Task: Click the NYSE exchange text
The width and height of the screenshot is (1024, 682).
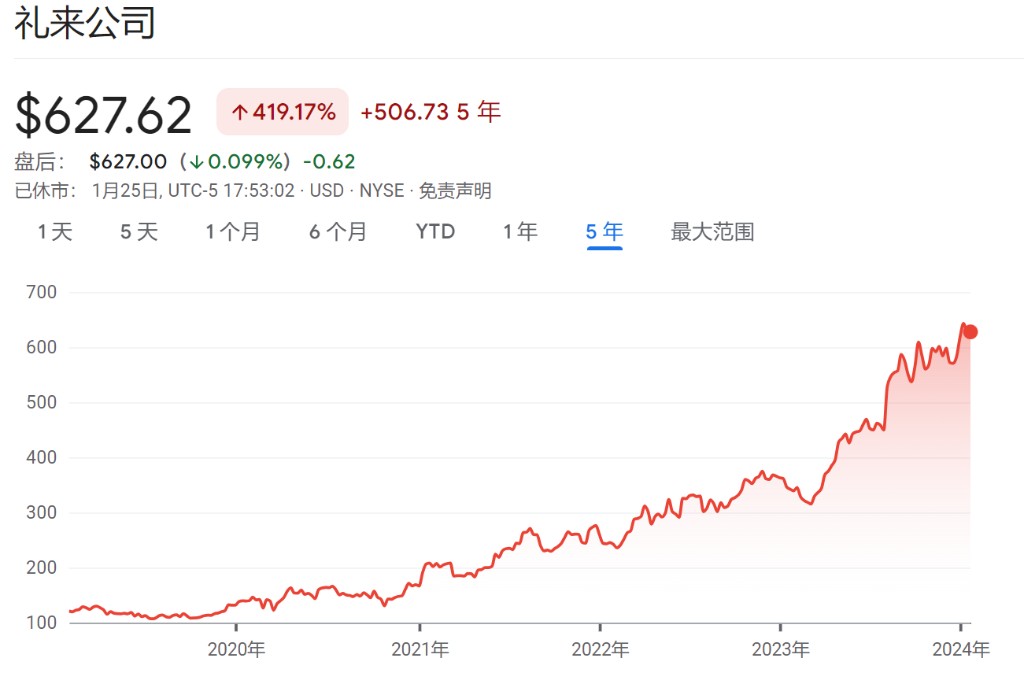Action: pos(382,191)
